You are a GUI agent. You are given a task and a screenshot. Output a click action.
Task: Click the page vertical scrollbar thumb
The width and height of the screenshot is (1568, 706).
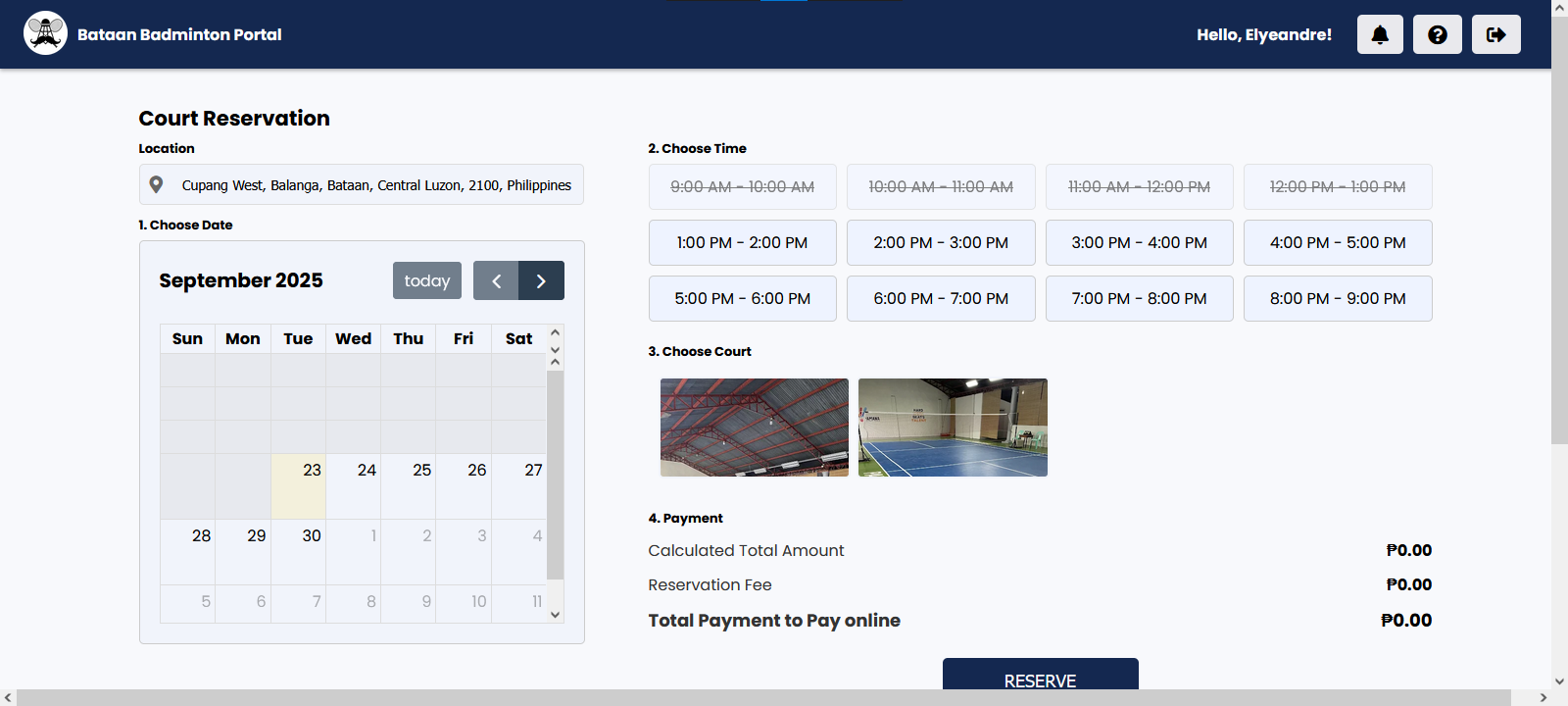[1559, 230]
